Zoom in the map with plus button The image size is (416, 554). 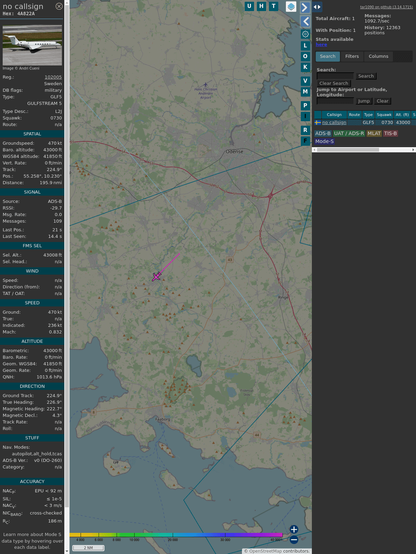tap(294, 529)
